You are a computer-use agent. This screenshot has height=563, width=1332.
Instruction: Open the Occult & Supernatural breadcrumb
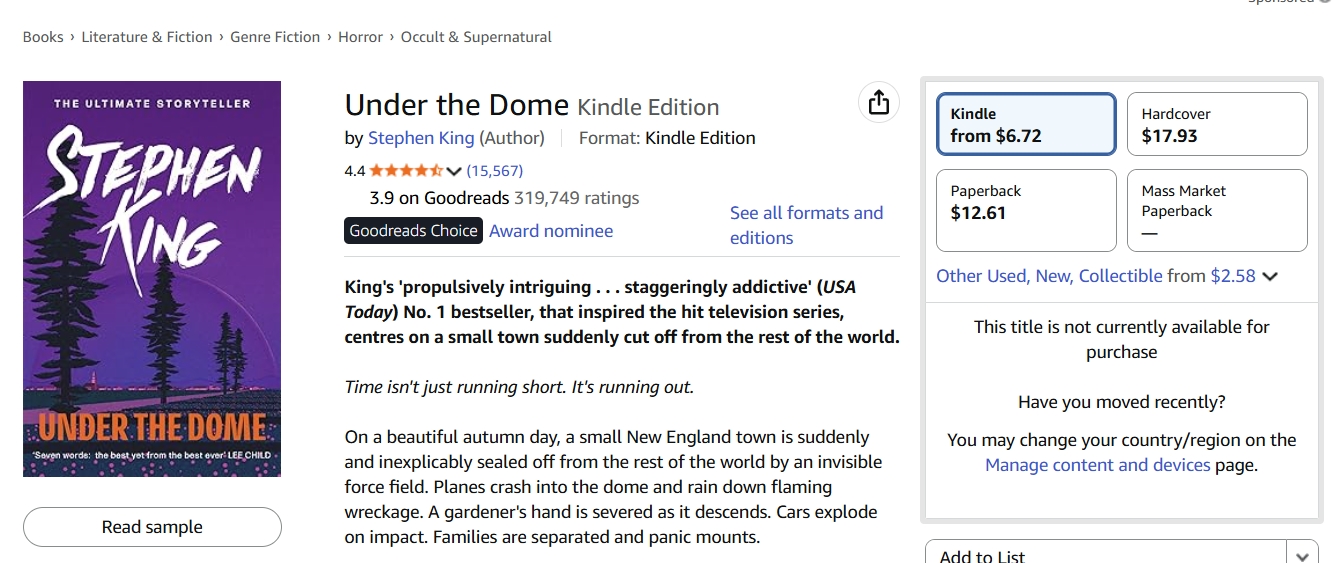click(x=476, y=37)
